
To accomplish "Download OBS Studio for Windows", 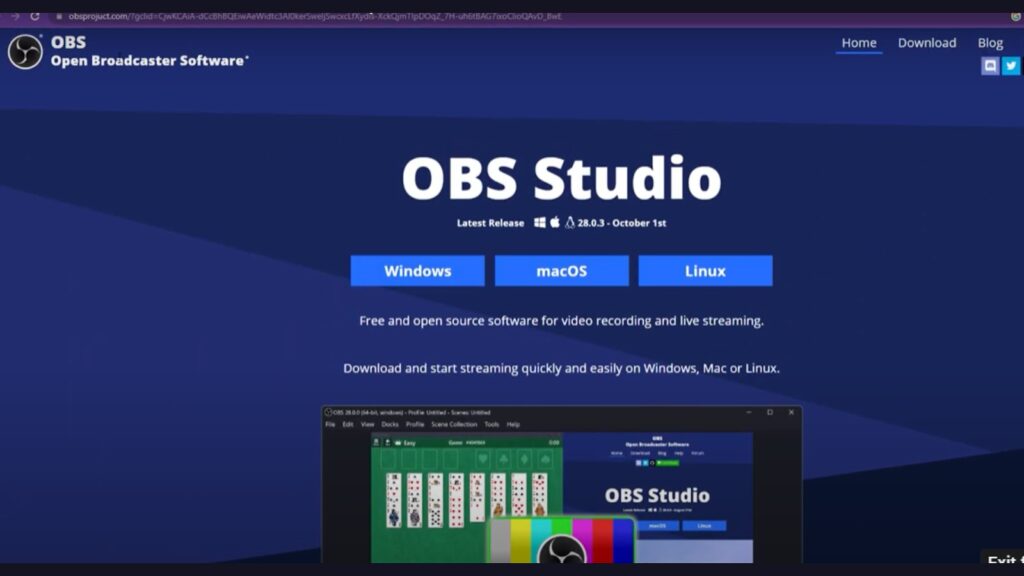I will pyautogui.click(x=417, y=271).
